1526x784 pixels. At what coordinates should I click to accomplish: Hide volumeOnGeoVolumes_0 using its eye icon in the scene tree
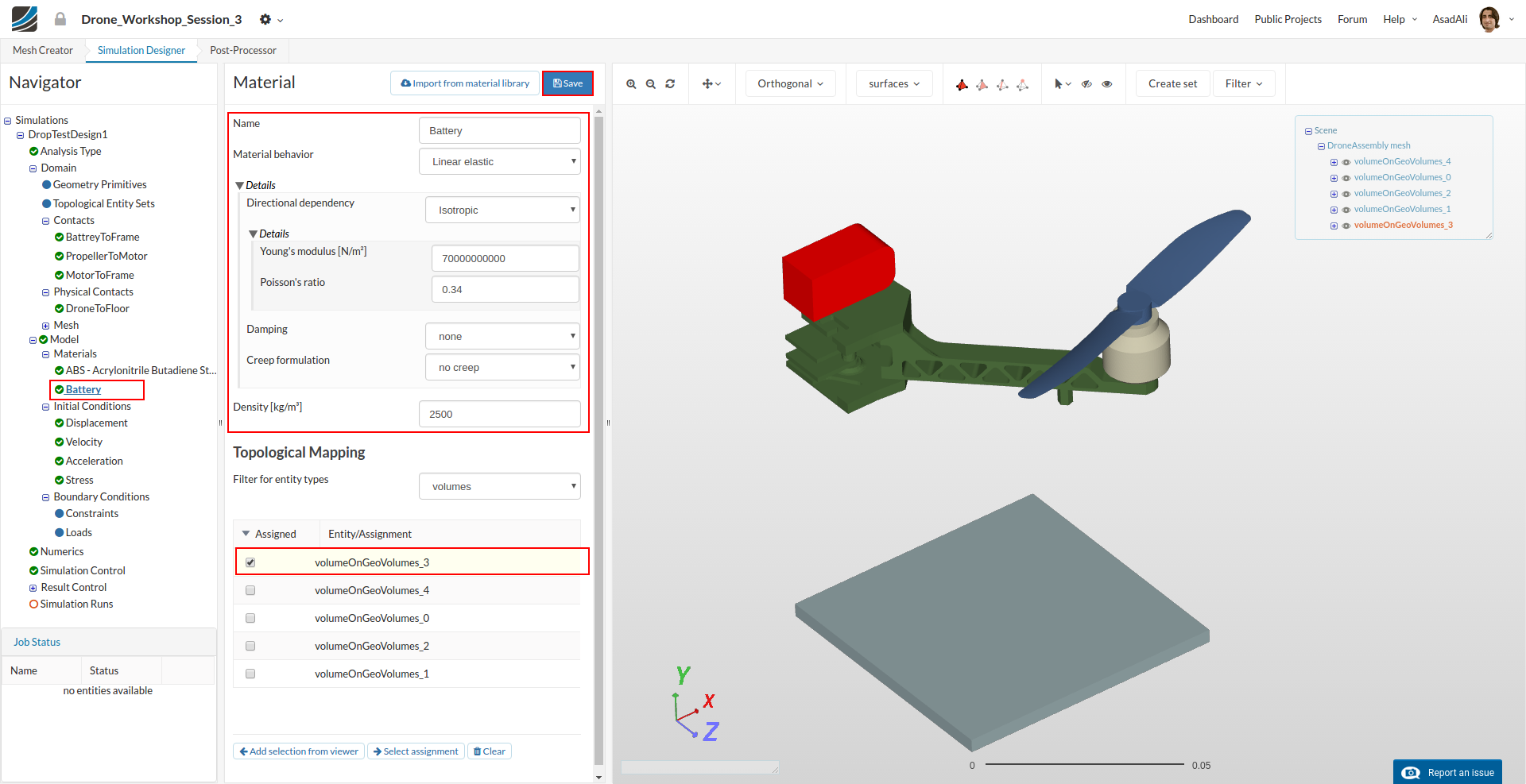click(x=1346, y=178)
